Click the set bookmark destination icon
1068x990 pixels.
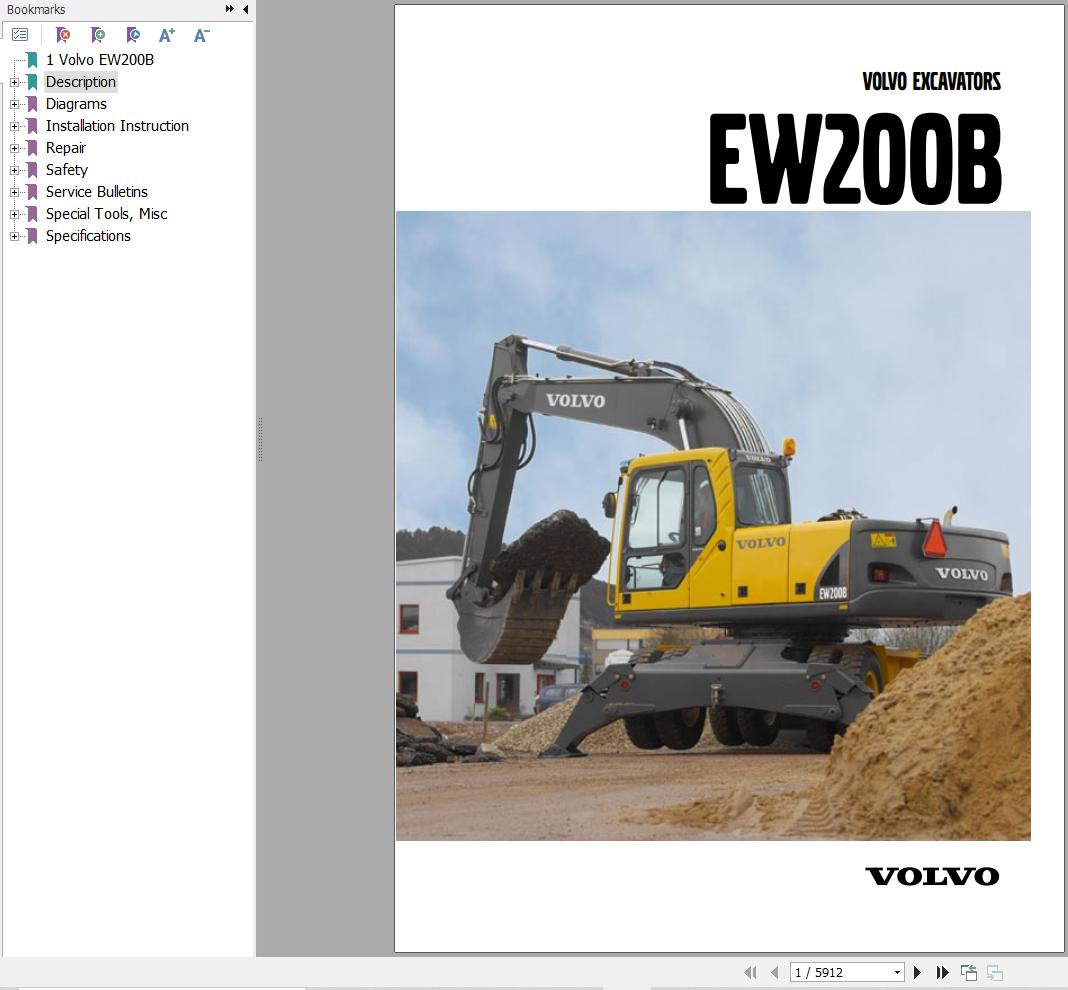(134, 35)
